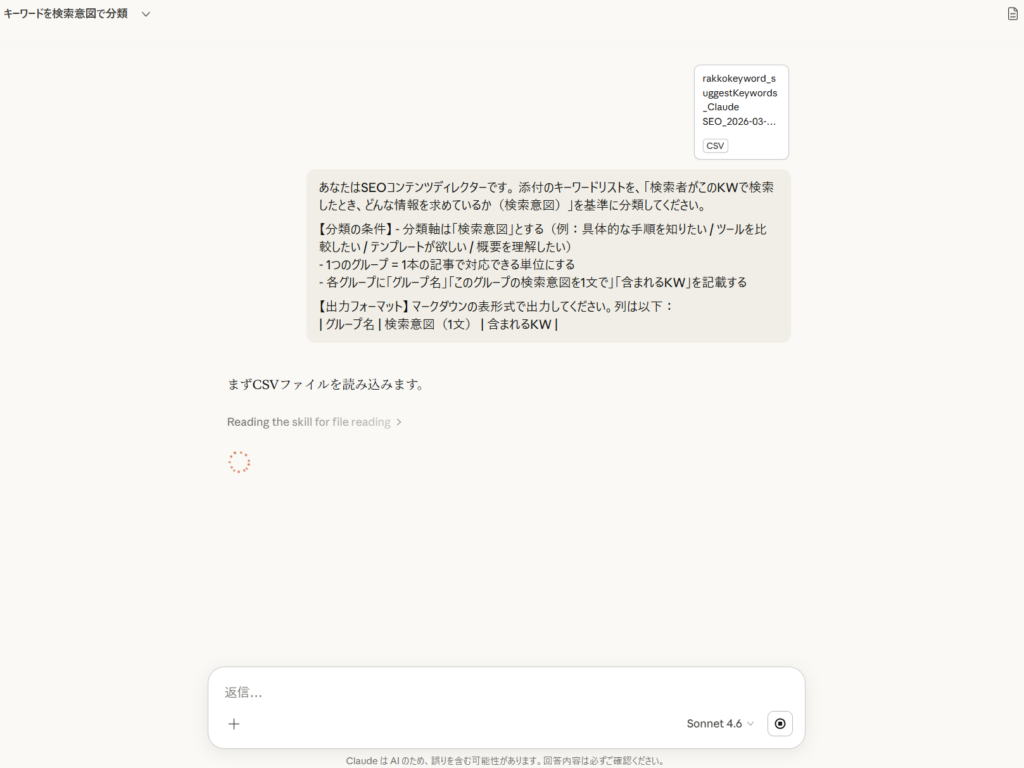Click the document icon at the top right
The image size is (1024, 768).
pos(1009,15)
